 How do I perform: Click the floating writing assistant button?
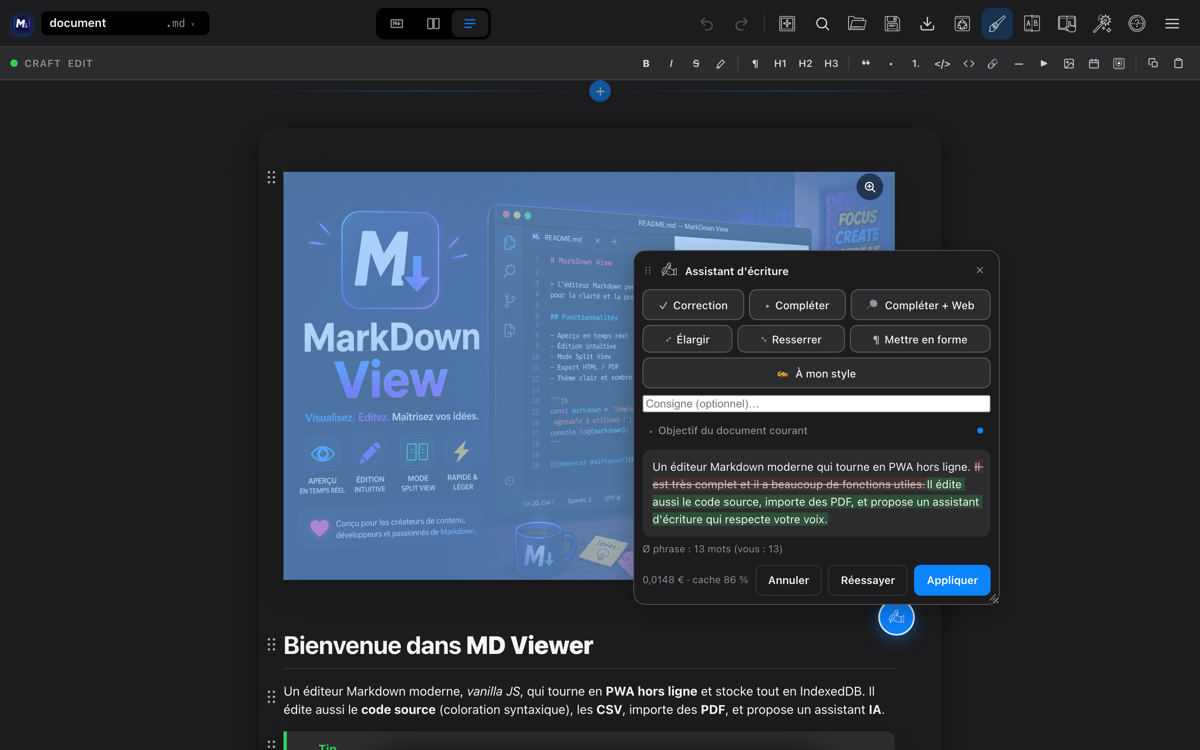(x=896, y=617)
